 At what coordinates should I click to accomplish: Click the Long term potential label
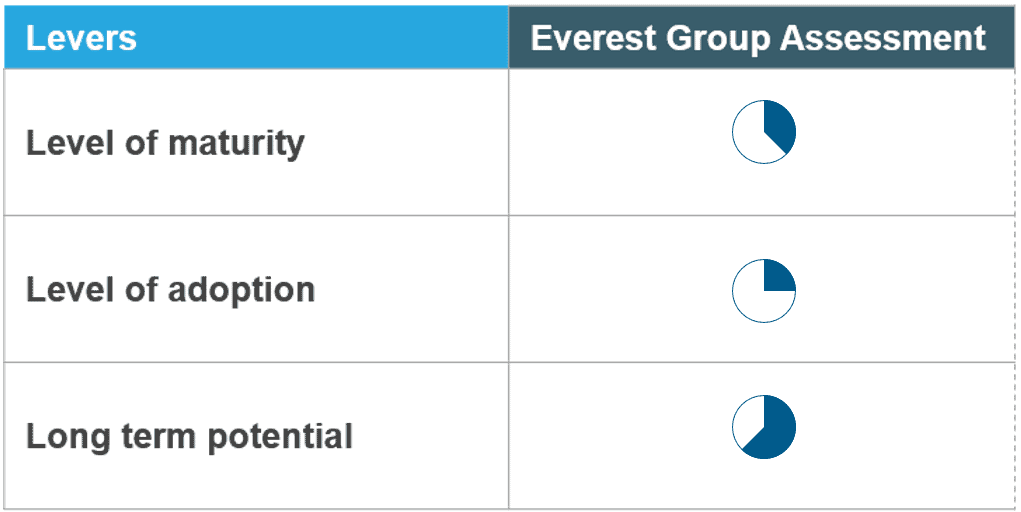click(x=189, y=436)
